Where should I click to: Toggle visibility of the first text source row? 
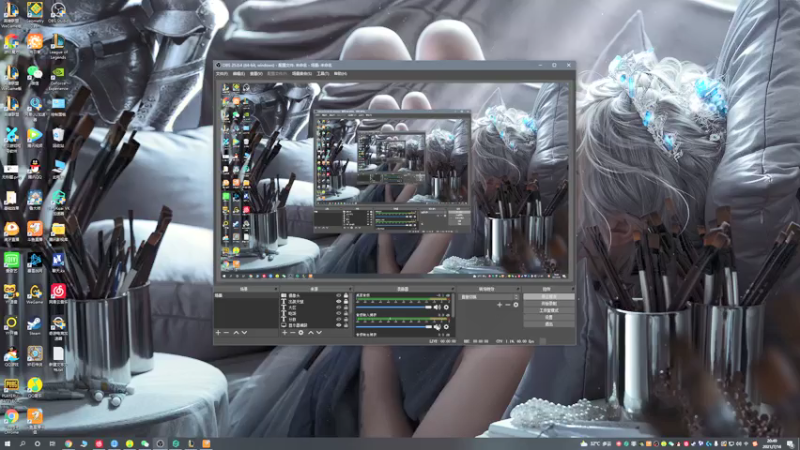(x=339, y=302)
